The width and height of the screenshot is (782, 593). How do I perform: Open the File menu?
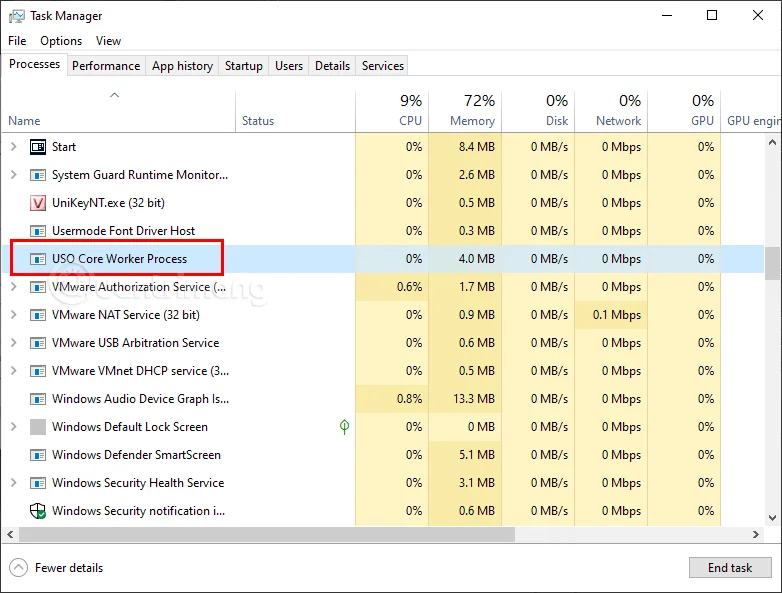[17, 41]
